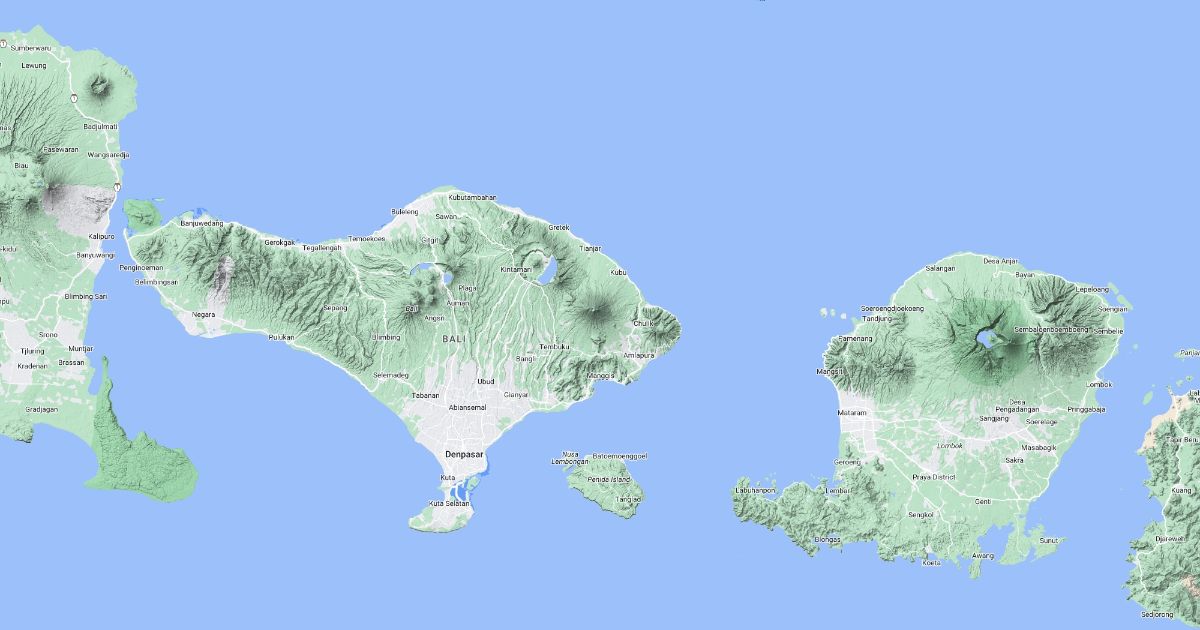Click the Pulukan label
Screen dimensions: 1200x630
pyautogui.click(x=282, y=337)
